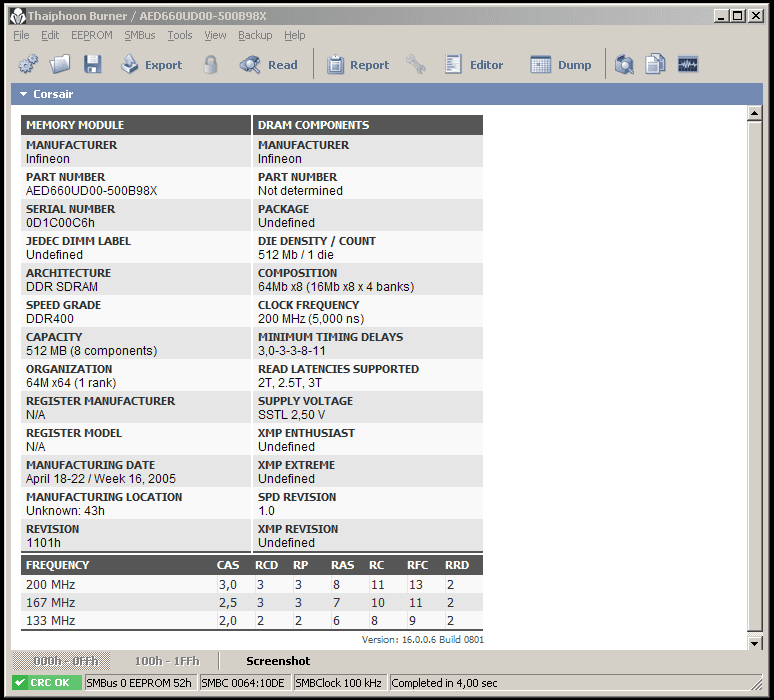Switch to the 100h - 1FFh tab

point(167,661)
